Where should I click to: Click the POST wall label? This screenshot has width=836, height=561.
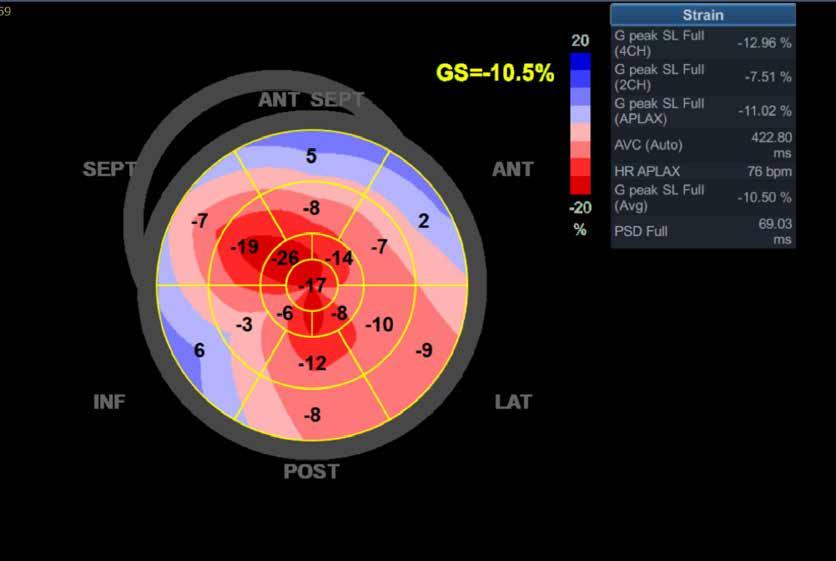pyautogui.click(x=311, y=471)
